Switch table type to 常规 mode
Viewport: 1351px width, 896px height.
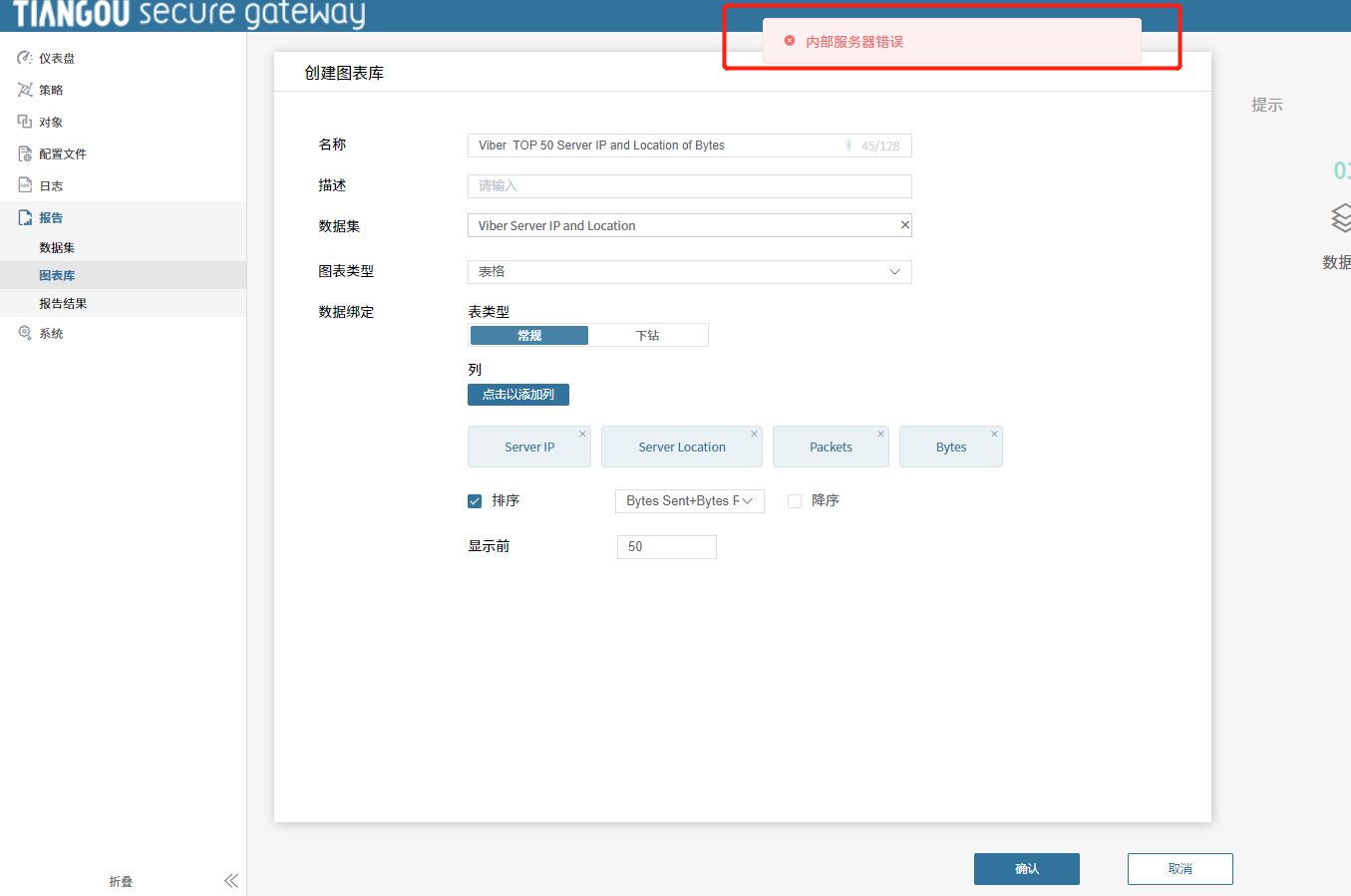(528, 334)
